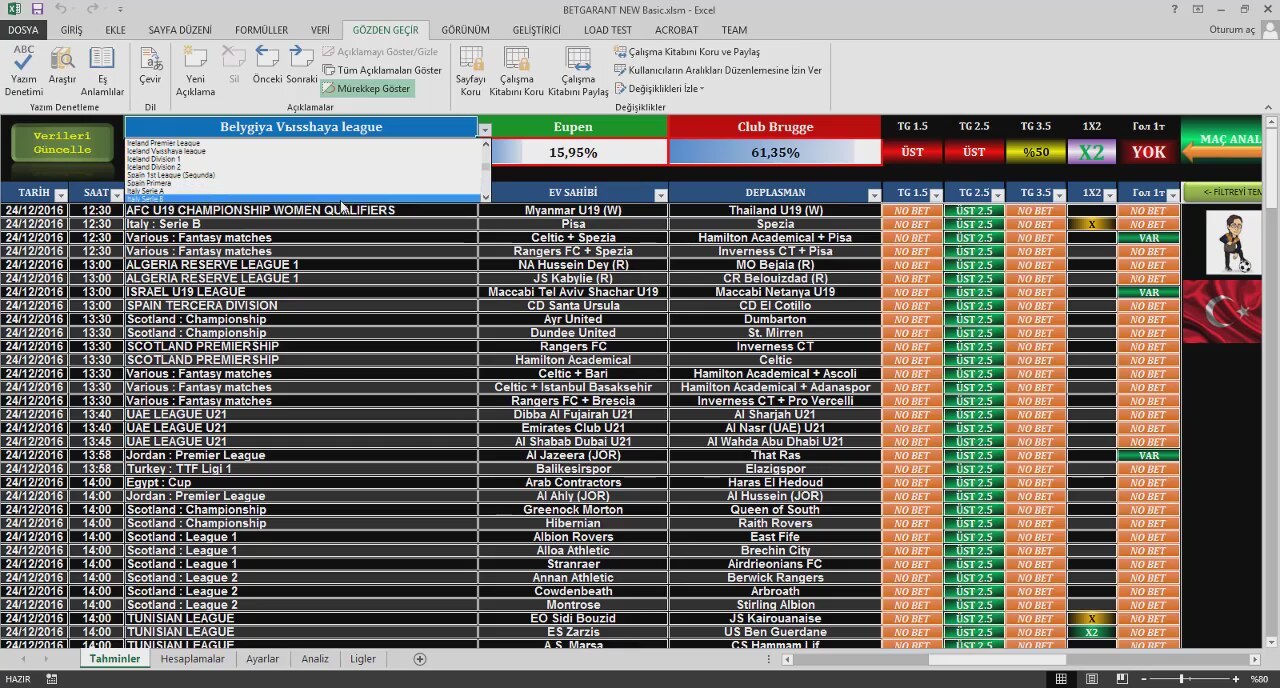Save the workbook from the quick access toolbar
The width and height of the screenshot is (1280, 688).
[38, 9]
